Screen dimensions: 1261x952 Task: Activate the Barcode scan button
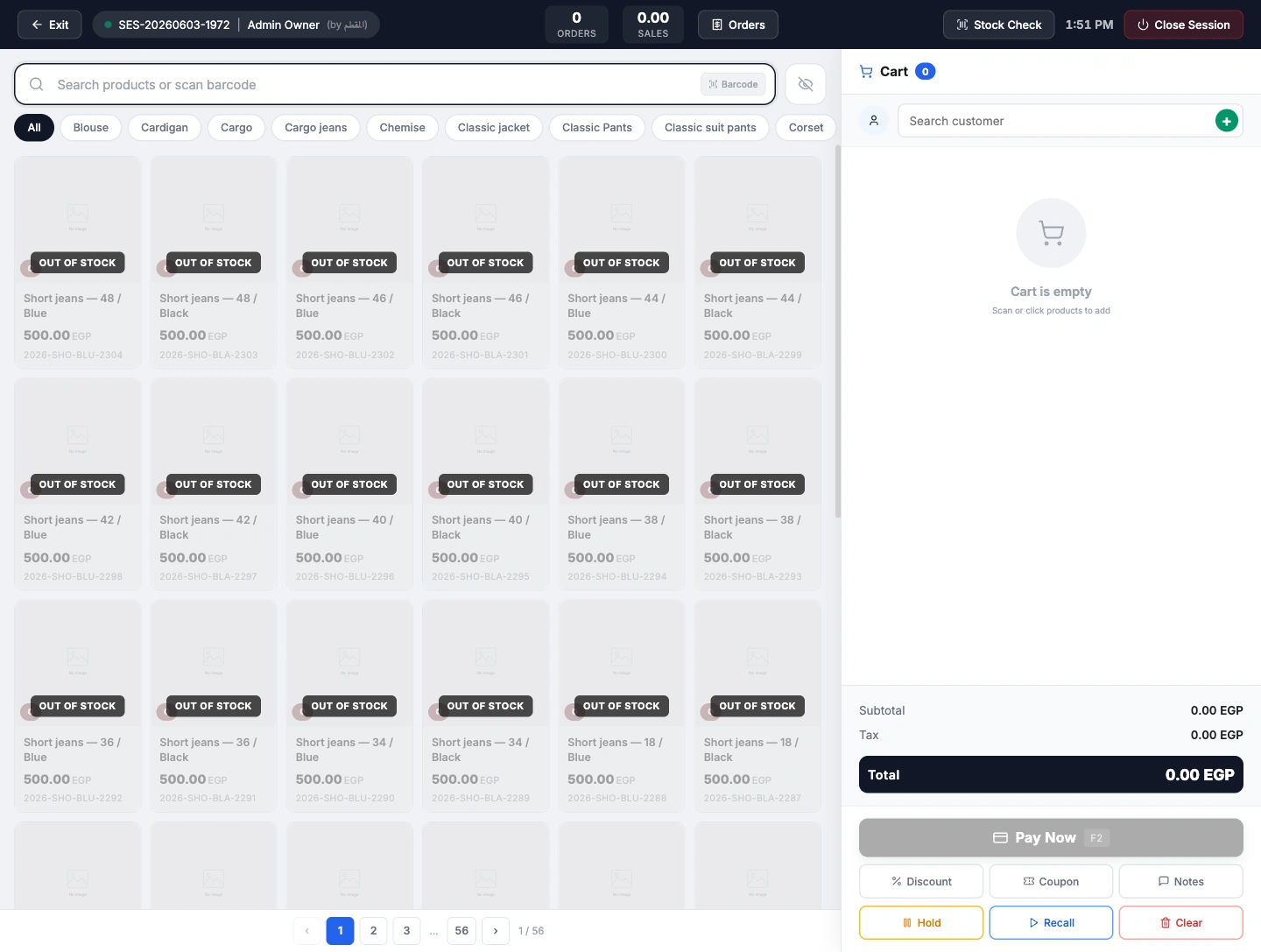click(733, 84)
